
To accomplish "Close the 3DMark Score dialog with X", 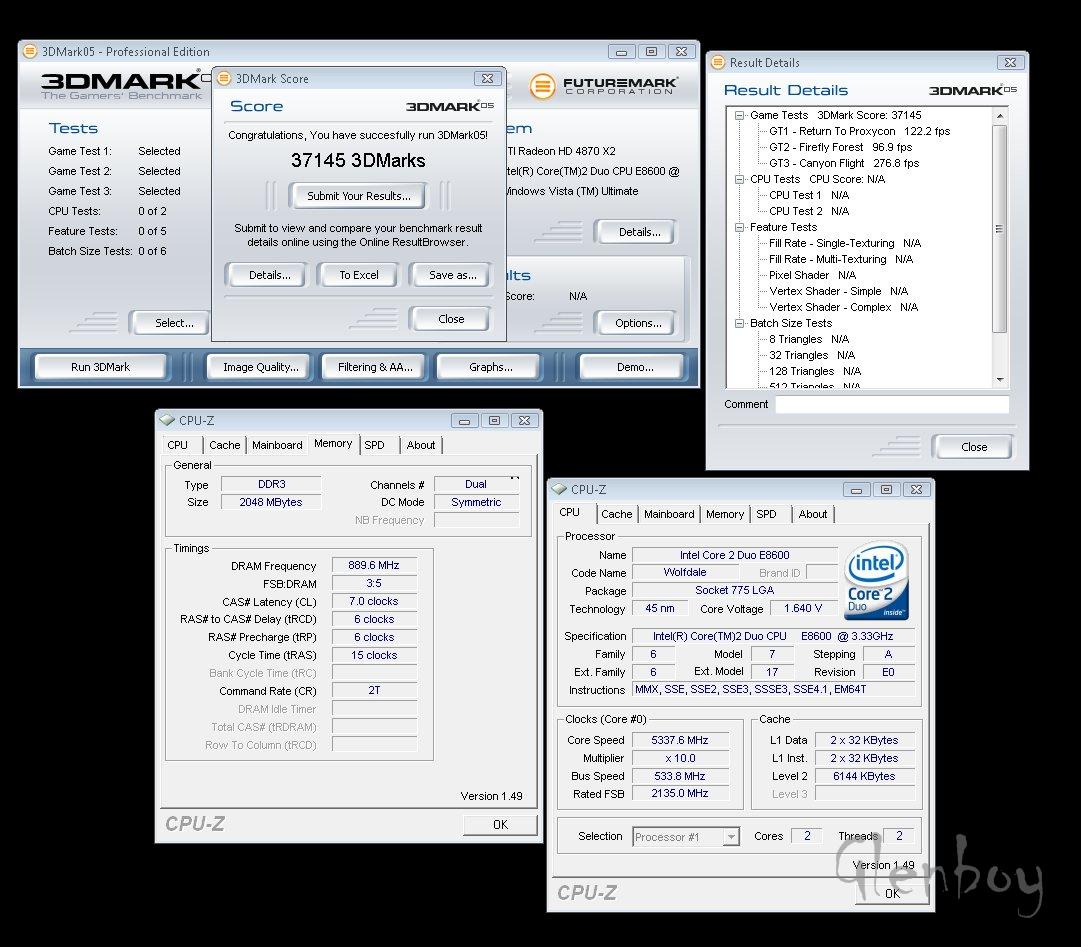I will pos(486,78).
